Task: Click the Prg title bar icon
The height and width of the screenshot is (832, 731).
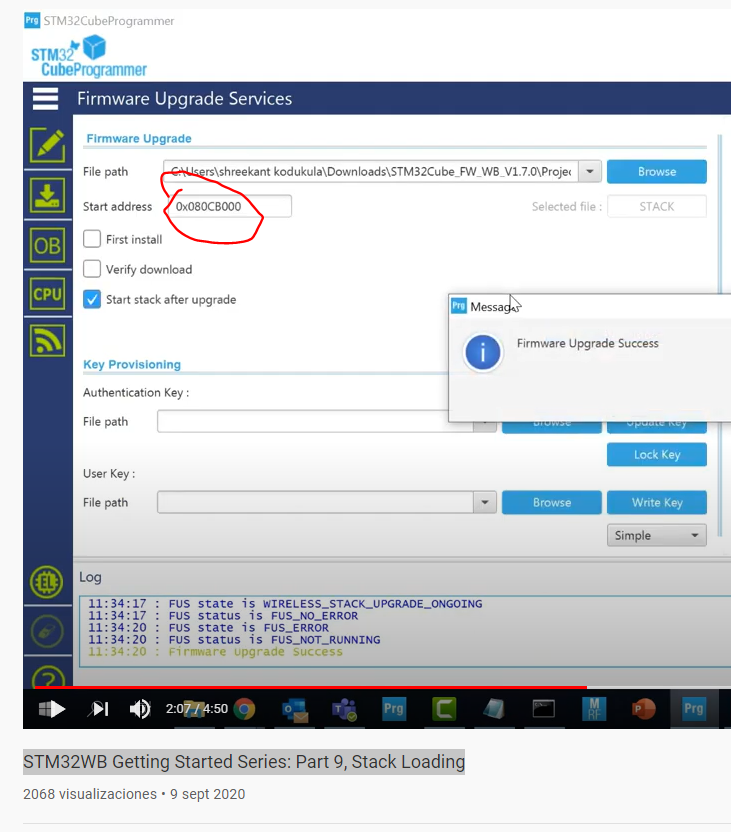Action: pyautogui.click(x=32, y=21)
